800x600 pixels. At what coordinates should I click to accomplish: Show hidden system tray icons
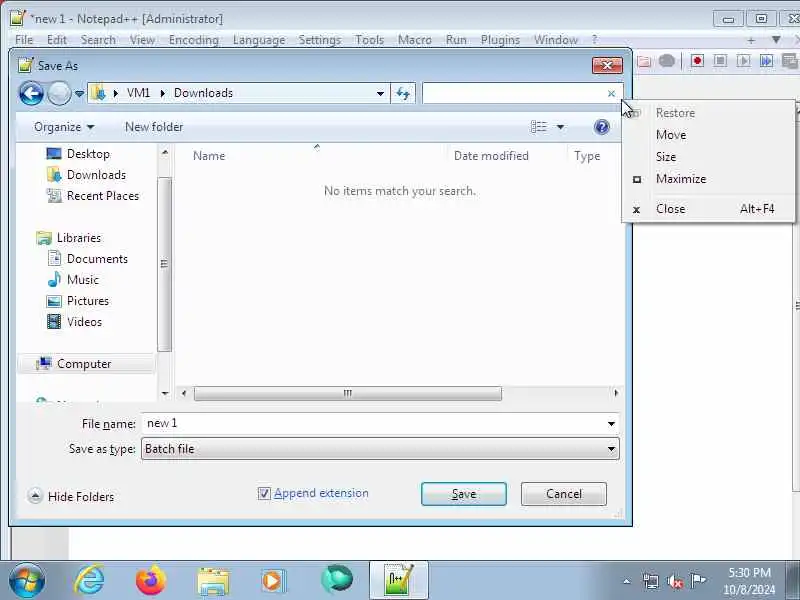627,581
